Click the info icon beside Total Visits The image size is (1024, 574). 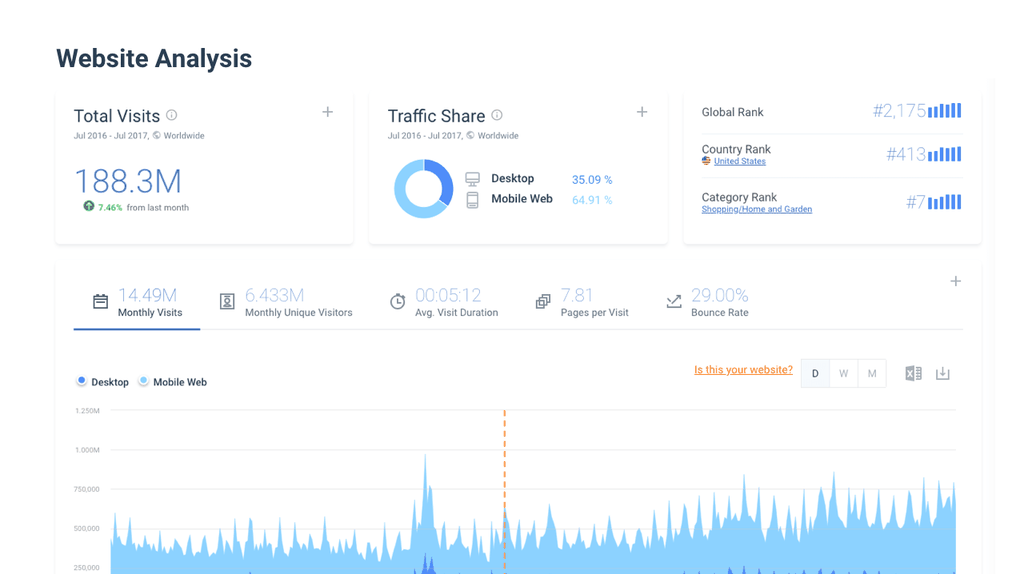coord(172,116)
